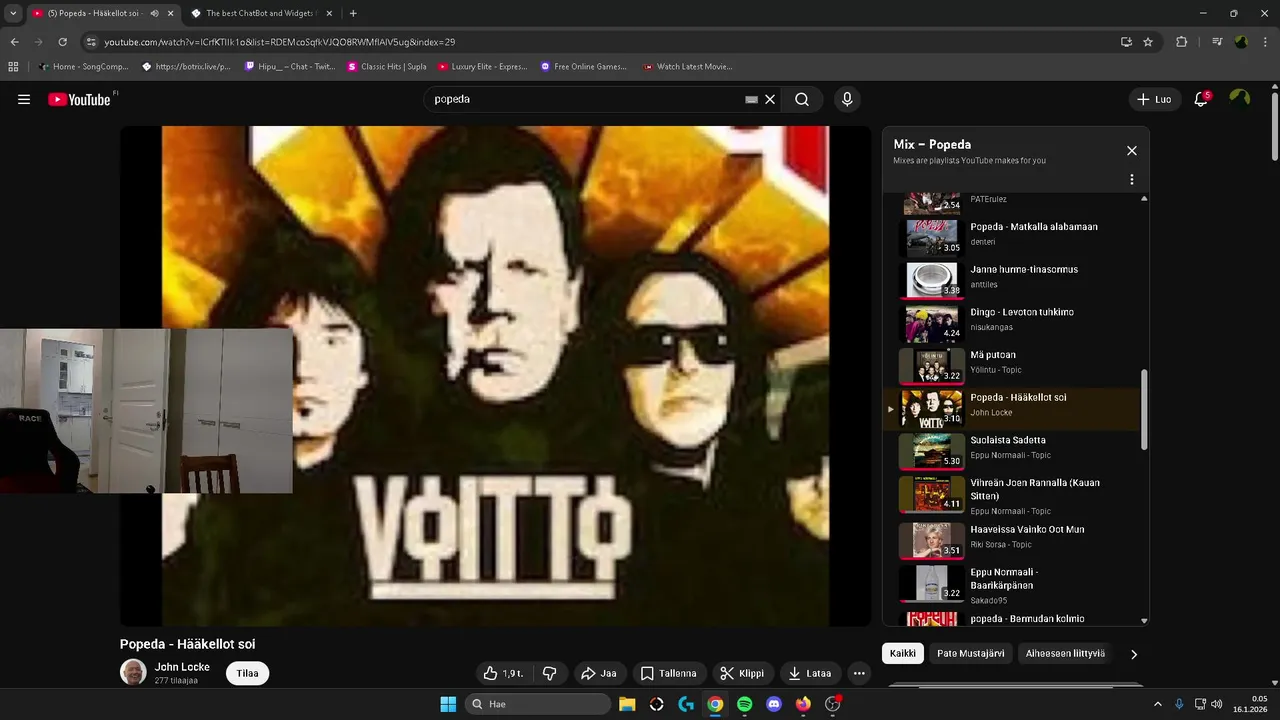Download video with Lataa button
Image resolution: width=1280 pixels, height=720 pixels.
(x=810, y=673)
